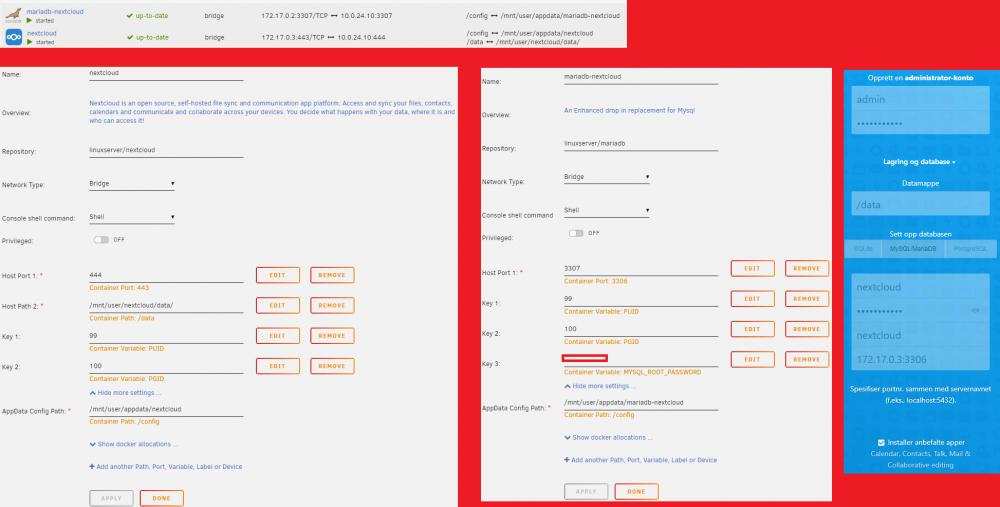Add another Path, Port, Variable in nextcloud form
The height and width of the screenshot is (507, 1000).
(166, 467)
